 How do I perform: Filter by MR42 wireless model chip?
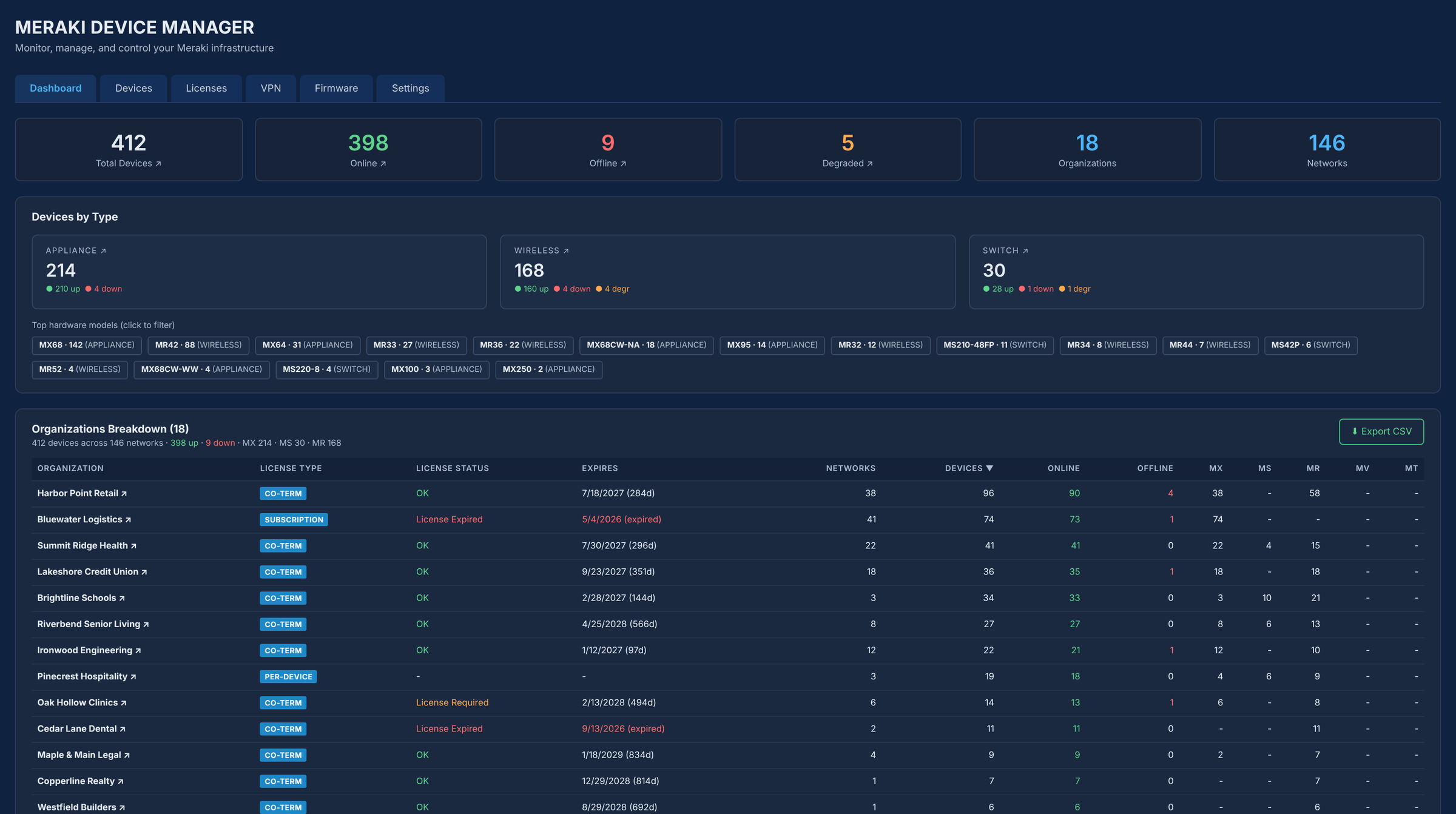(198, 345)
